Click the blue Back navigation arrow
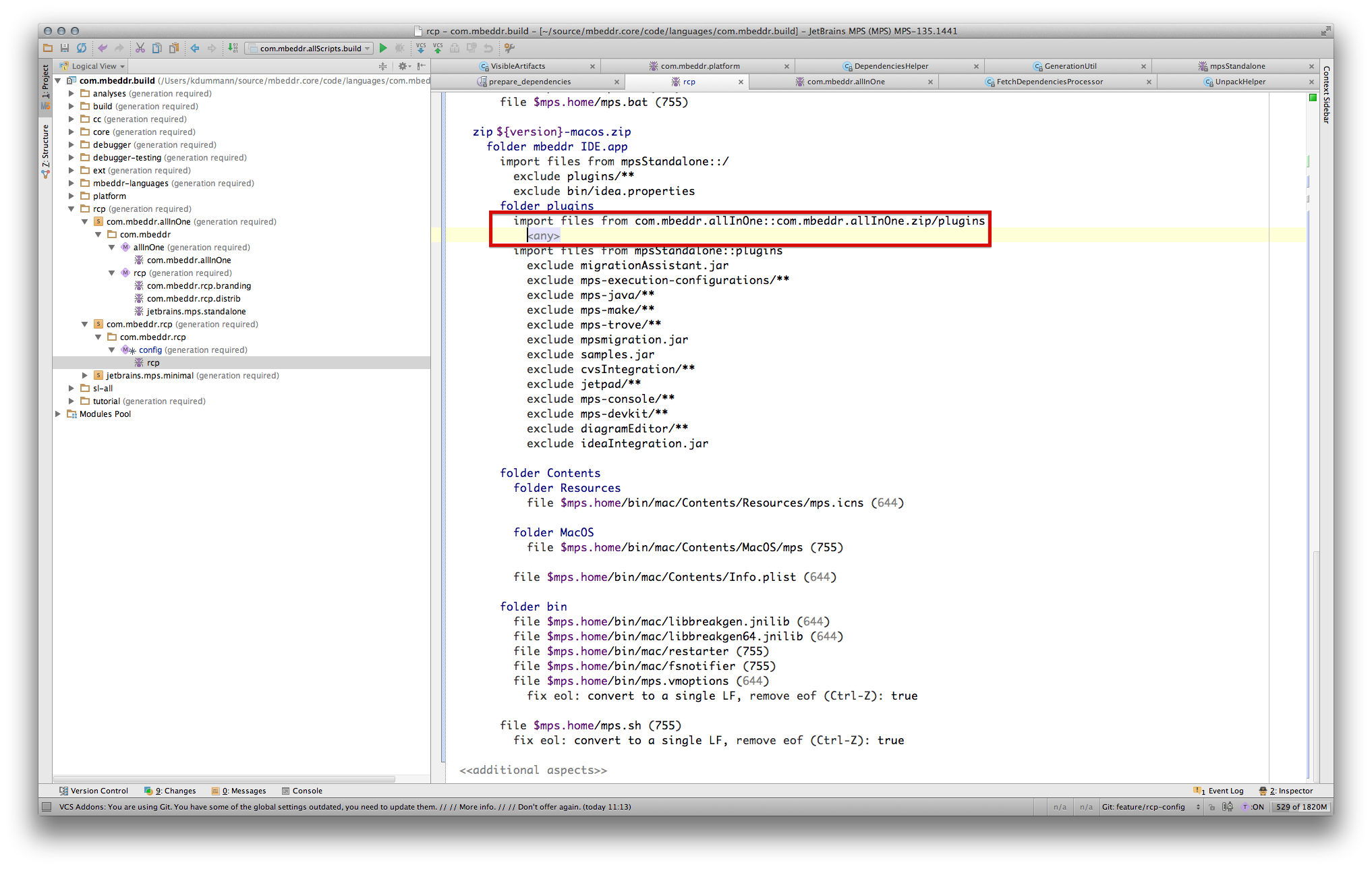 195,48
